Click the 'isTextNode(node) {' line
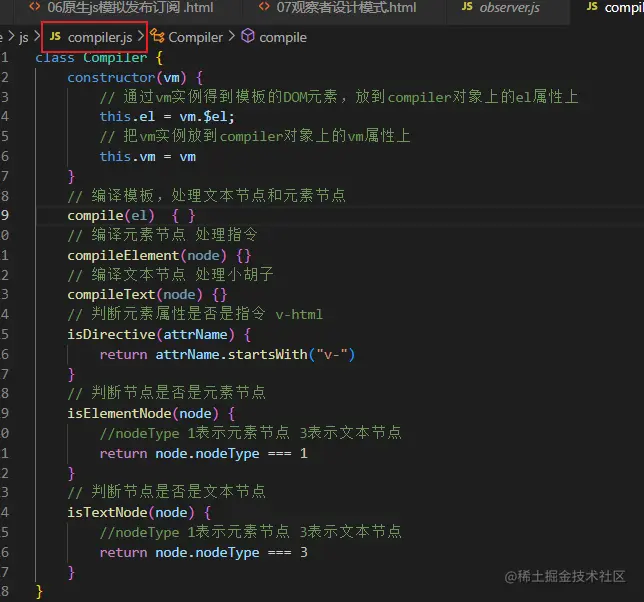 tap(139, 512)
